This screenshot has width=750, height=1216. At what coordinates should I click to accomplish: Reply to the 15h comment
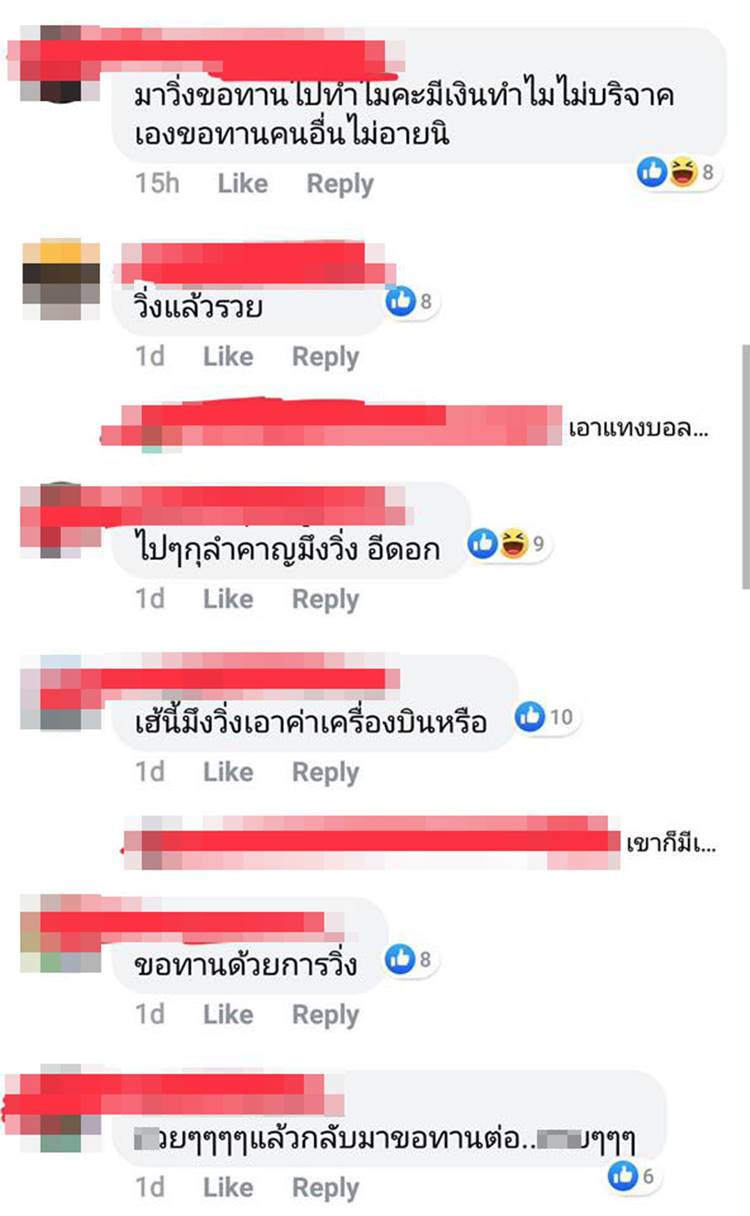(x=340, y=184)
